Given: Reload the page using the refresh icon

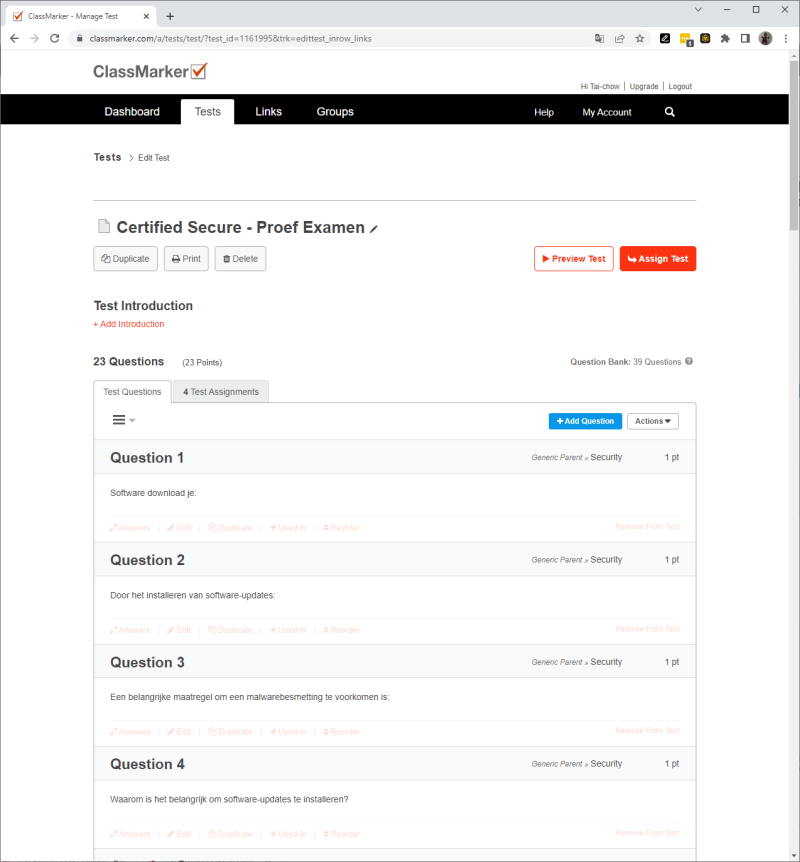Looking at the screenshot, I should pyautogui.click(x=56, y=38).
